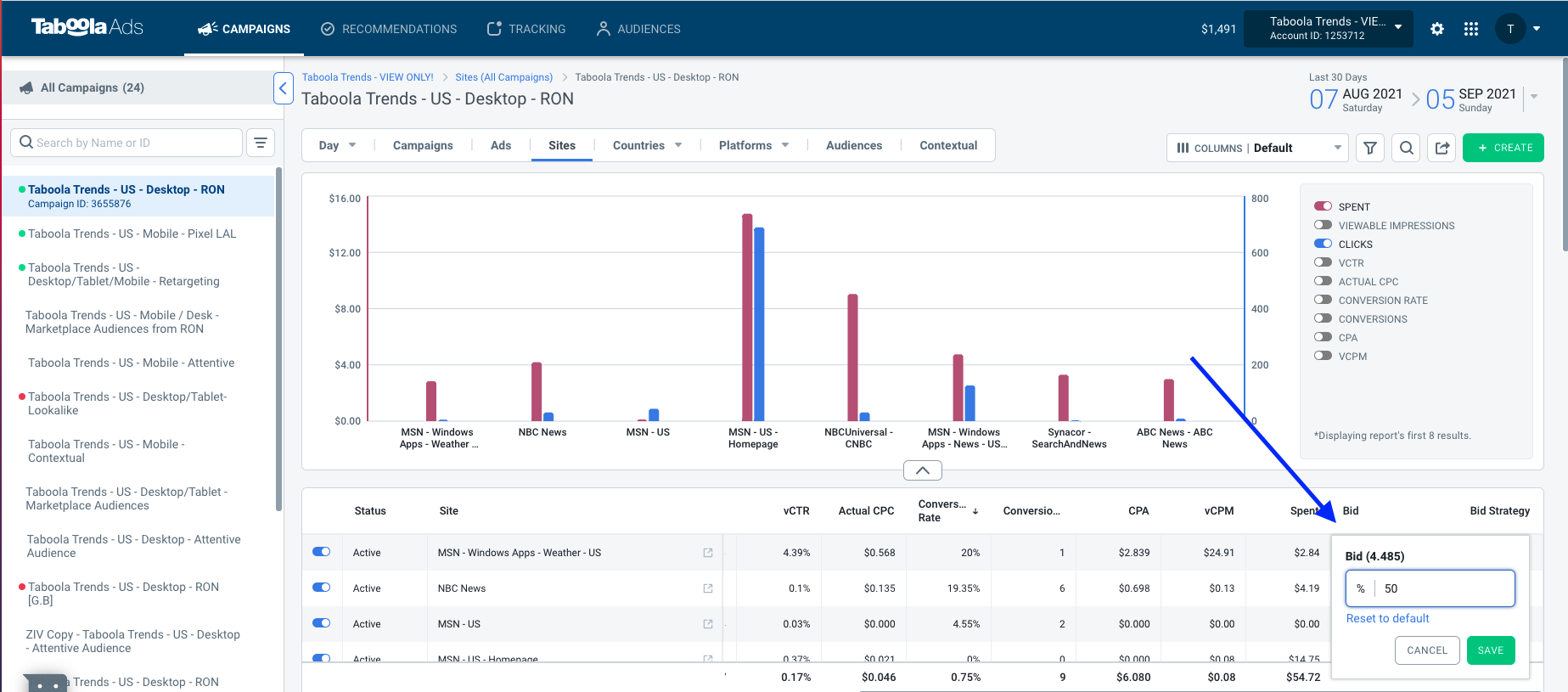
Task: Click the SAVE bid button
Action: coord(1491,650)
